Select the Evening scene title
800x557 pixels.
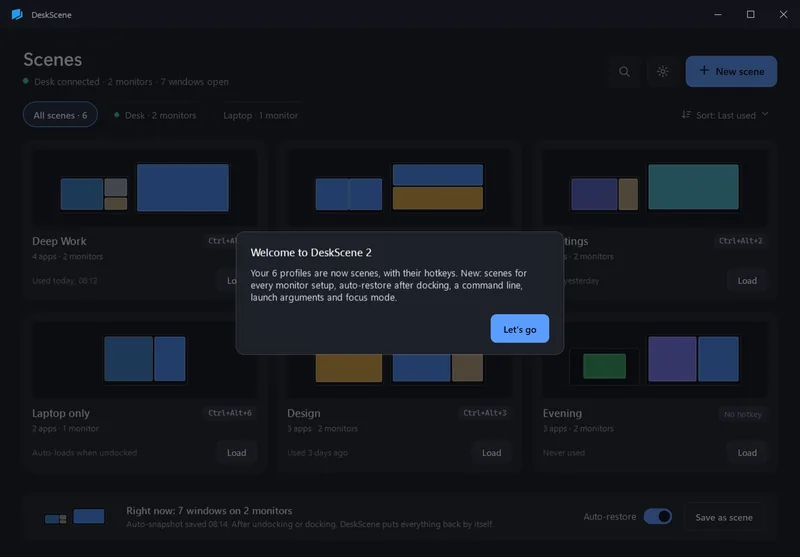(562, 413)
